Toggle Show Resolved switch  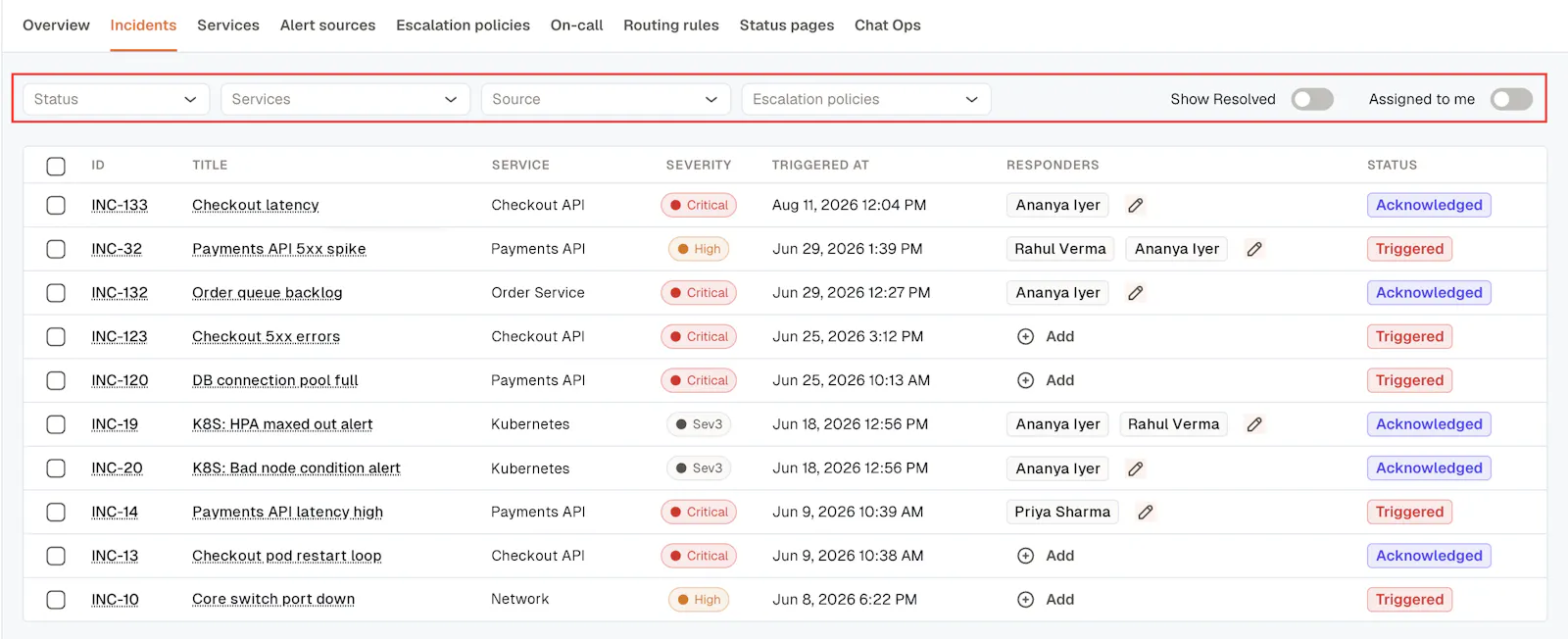[x=1312, y=99]
